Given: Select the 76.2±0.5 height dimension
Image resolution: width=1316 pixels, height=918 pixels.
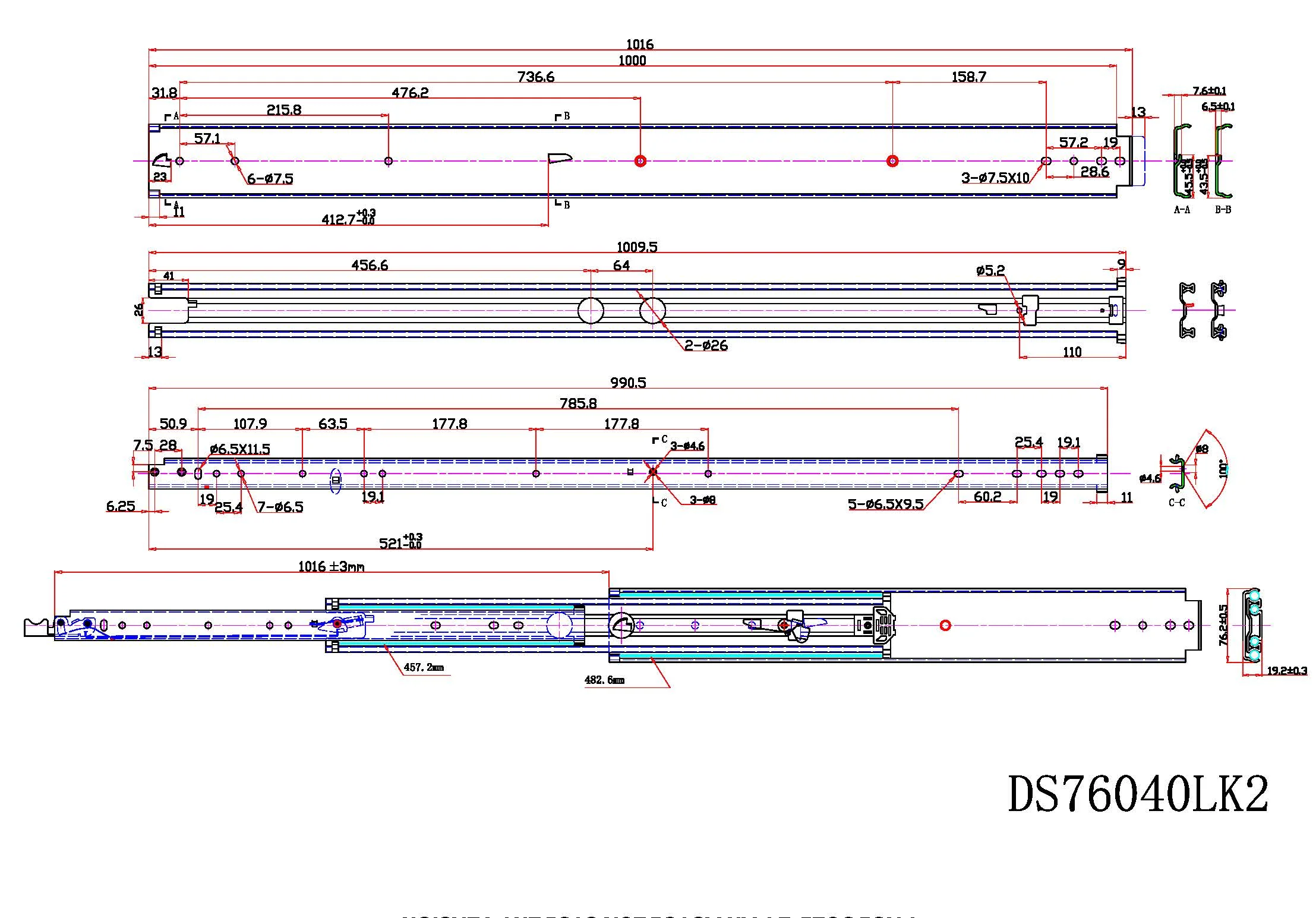Looking at the screenshot, I should pos(1223,625).
